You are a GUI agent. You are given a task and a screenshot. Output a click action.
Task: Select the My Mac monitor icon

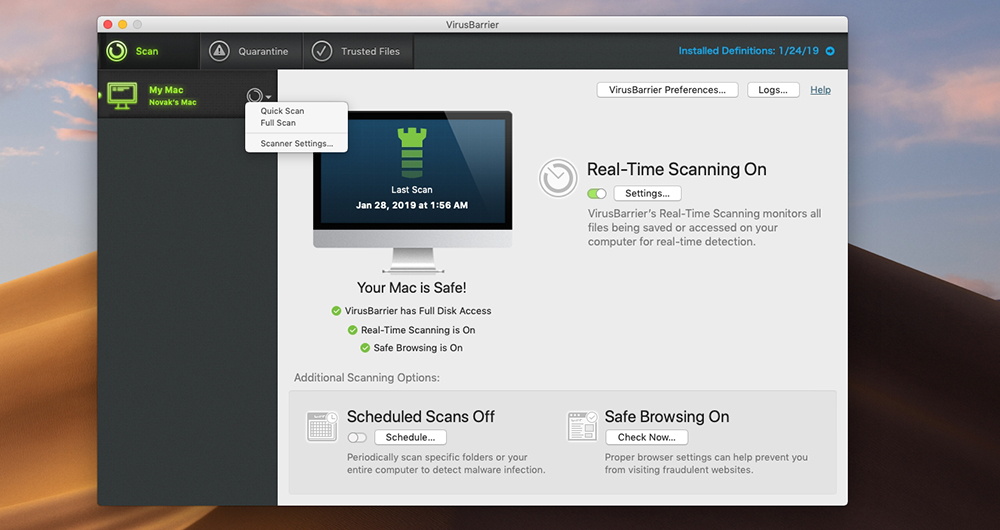pyautogui.click(x=122, y=96)
